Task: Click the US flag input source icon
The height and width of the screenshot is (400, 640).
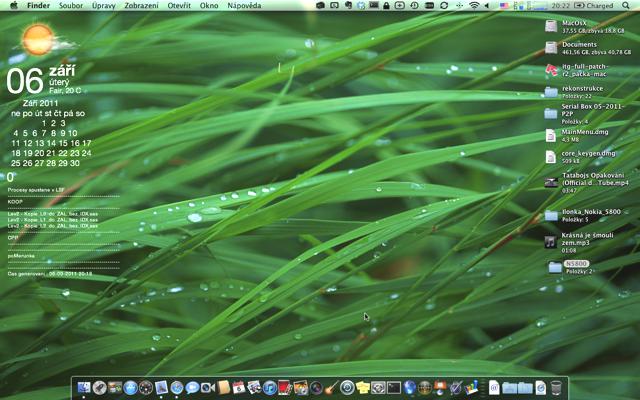Action: (504, 5)
